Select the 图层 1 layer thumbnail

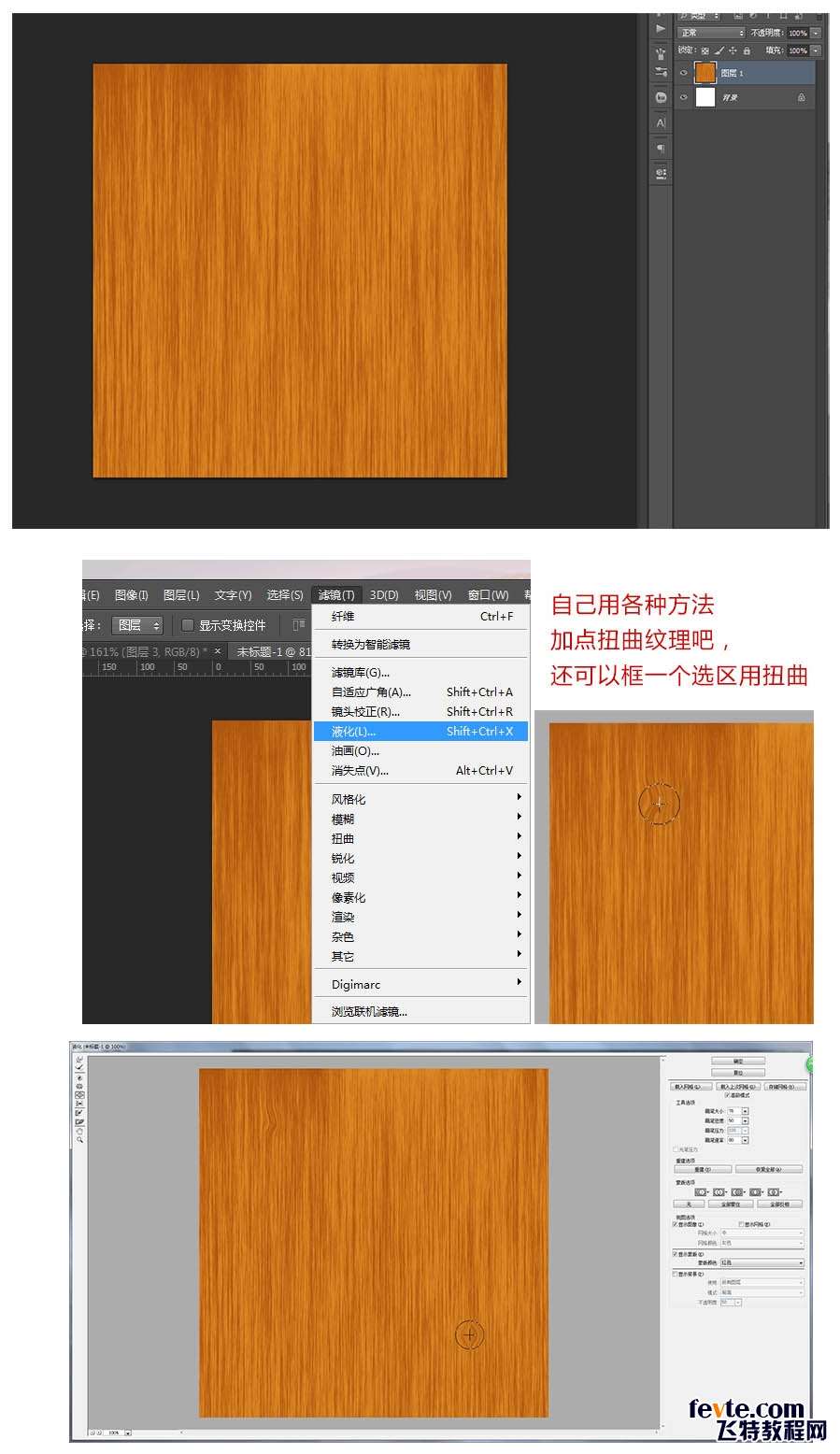click(705, 73)
